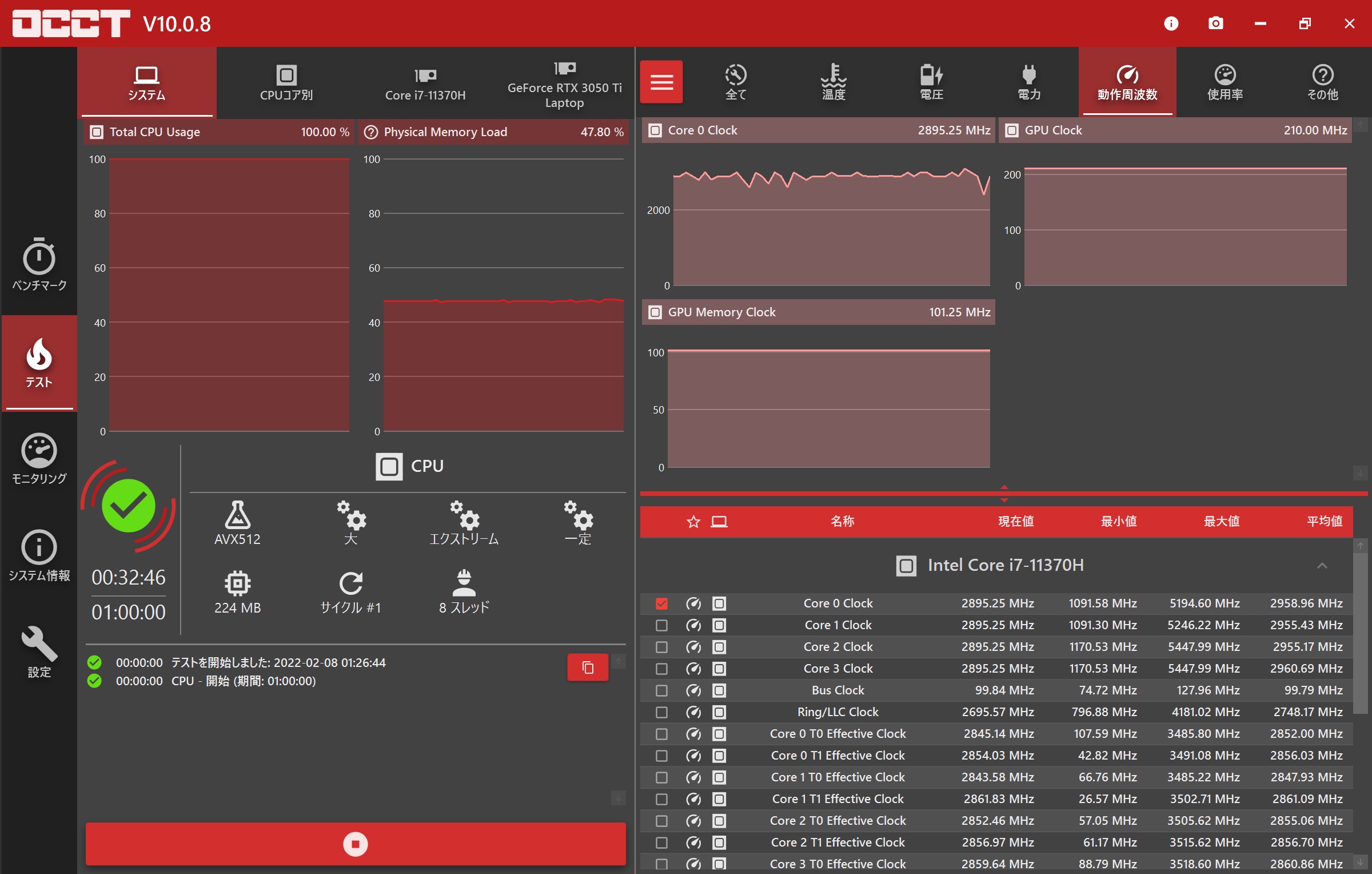
Task: Select the 動作周波数 clock frequency tab
Action: coord(1127,82)
